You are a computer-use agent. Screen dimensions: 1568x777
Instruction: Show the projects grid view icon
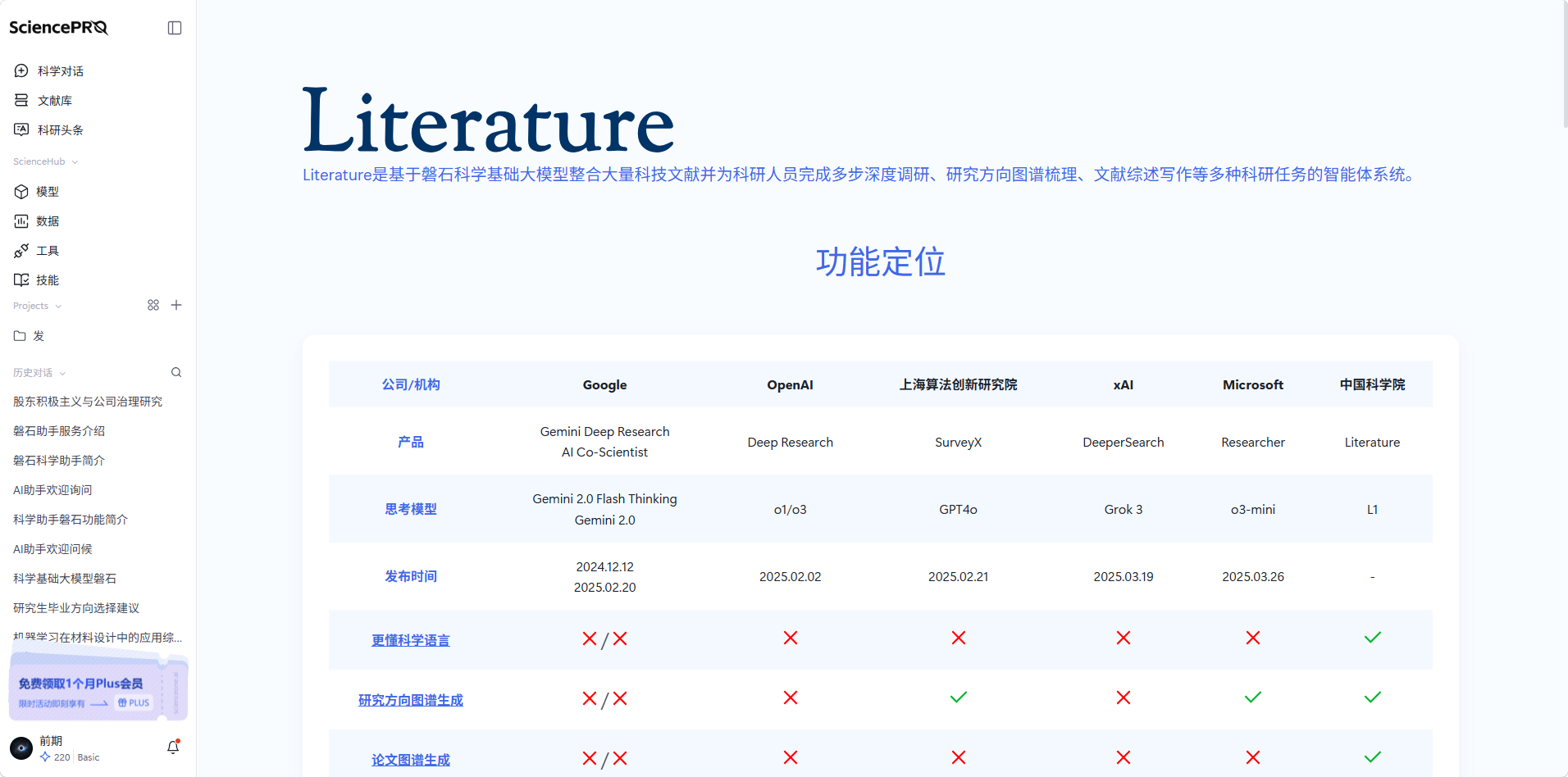point(153,305)
